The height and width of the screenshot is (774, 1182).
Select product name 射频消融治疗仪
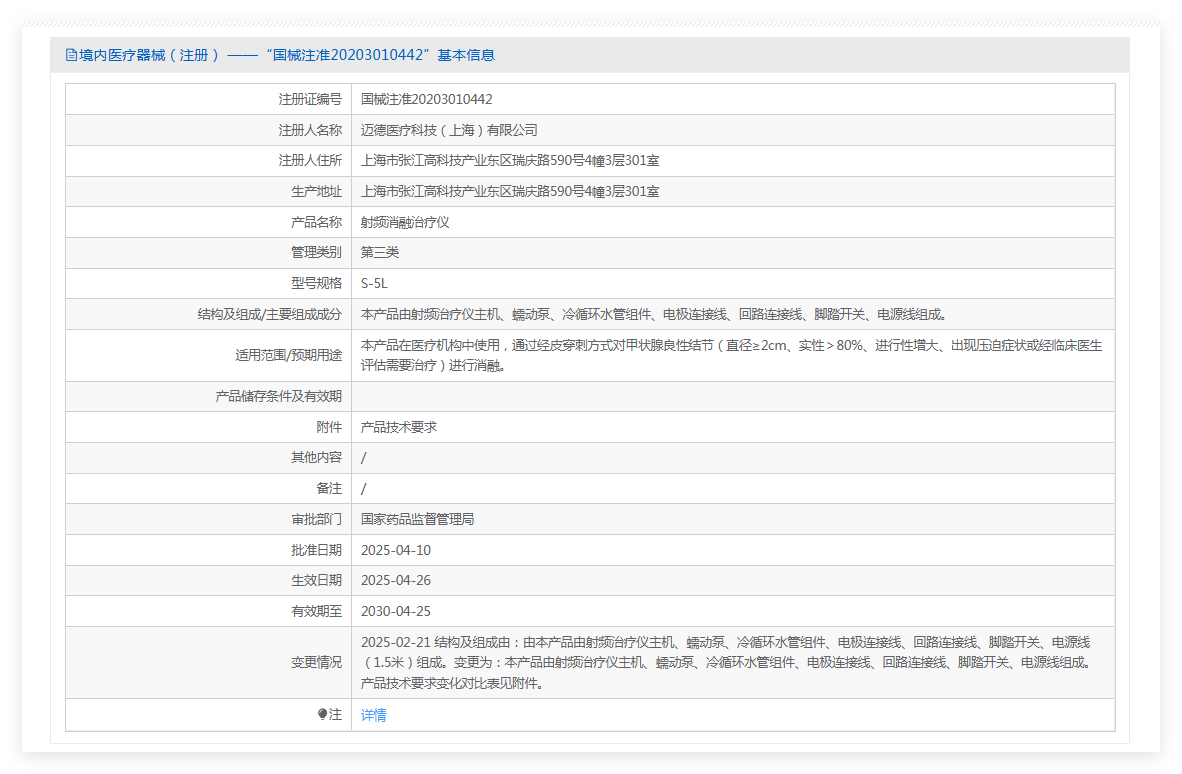click(405, 222)
